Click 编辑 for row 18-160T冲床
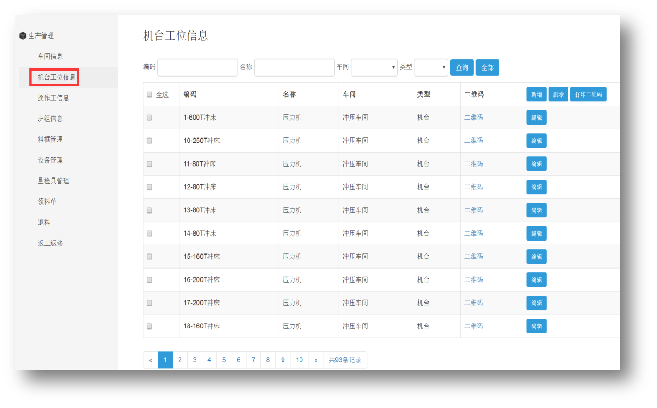This screenshot has width=657, height=408. pos(536,326)
